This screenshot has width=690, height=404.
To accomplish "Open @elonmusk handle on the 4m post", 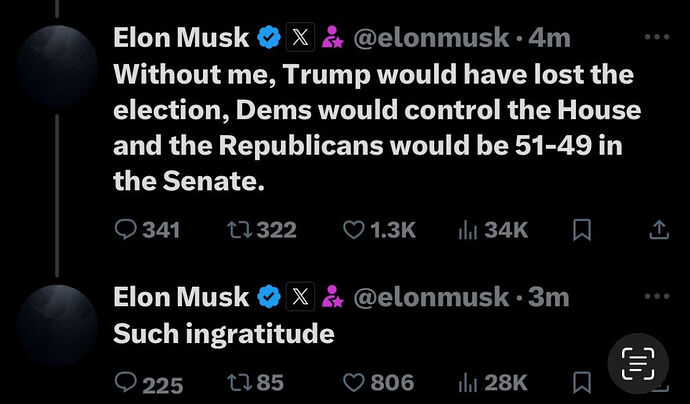I will point(431,38).
